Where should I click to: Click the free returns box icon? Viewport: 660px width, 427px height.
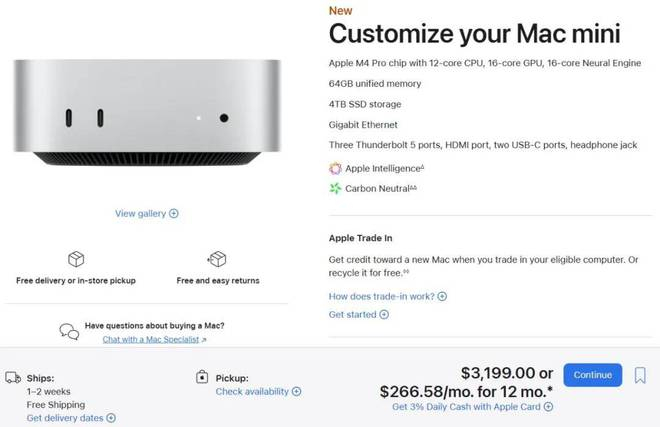point(217,260)
